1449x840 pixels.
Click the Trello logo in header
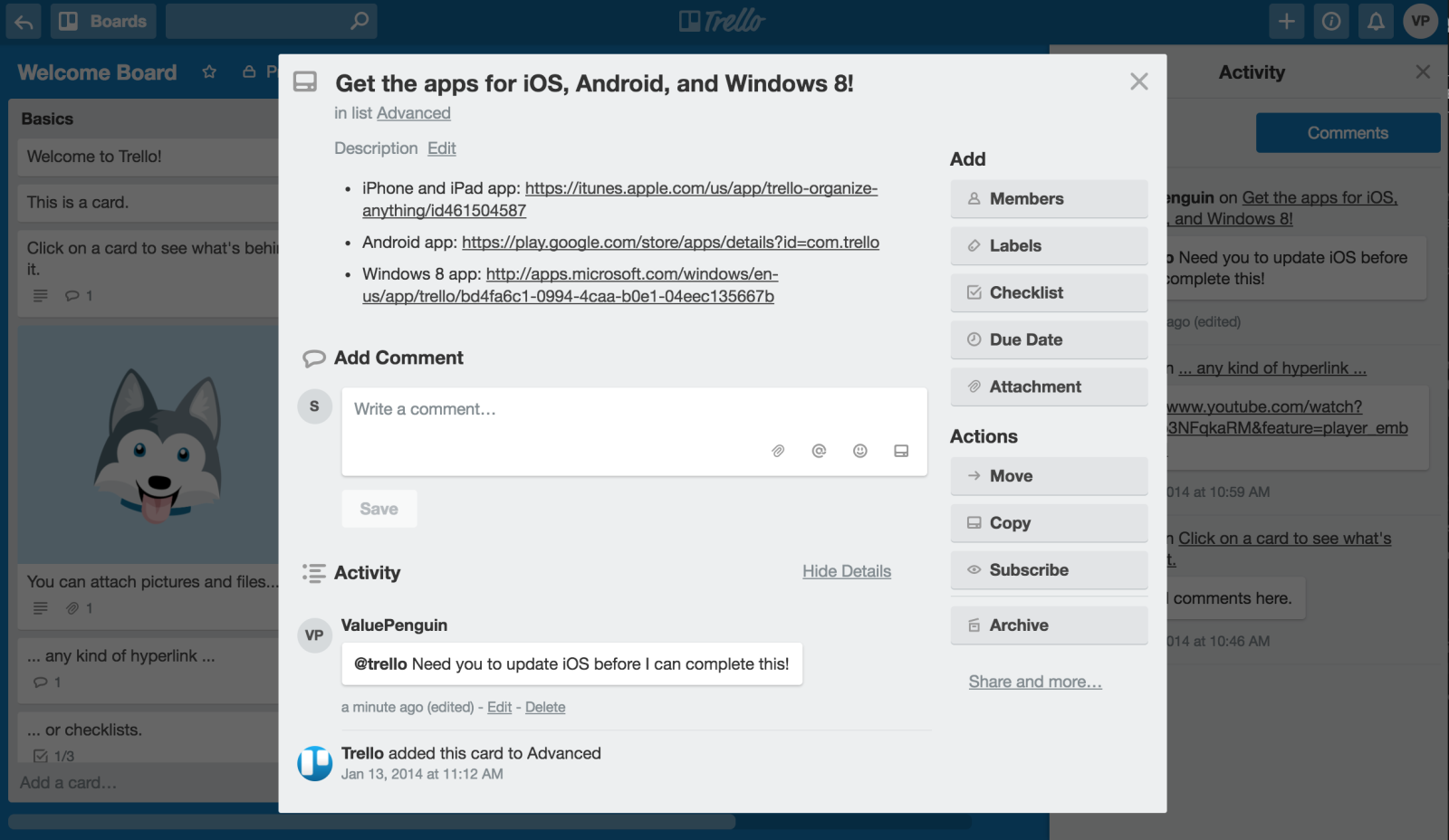pyautogui.click(x=723, y=21)
